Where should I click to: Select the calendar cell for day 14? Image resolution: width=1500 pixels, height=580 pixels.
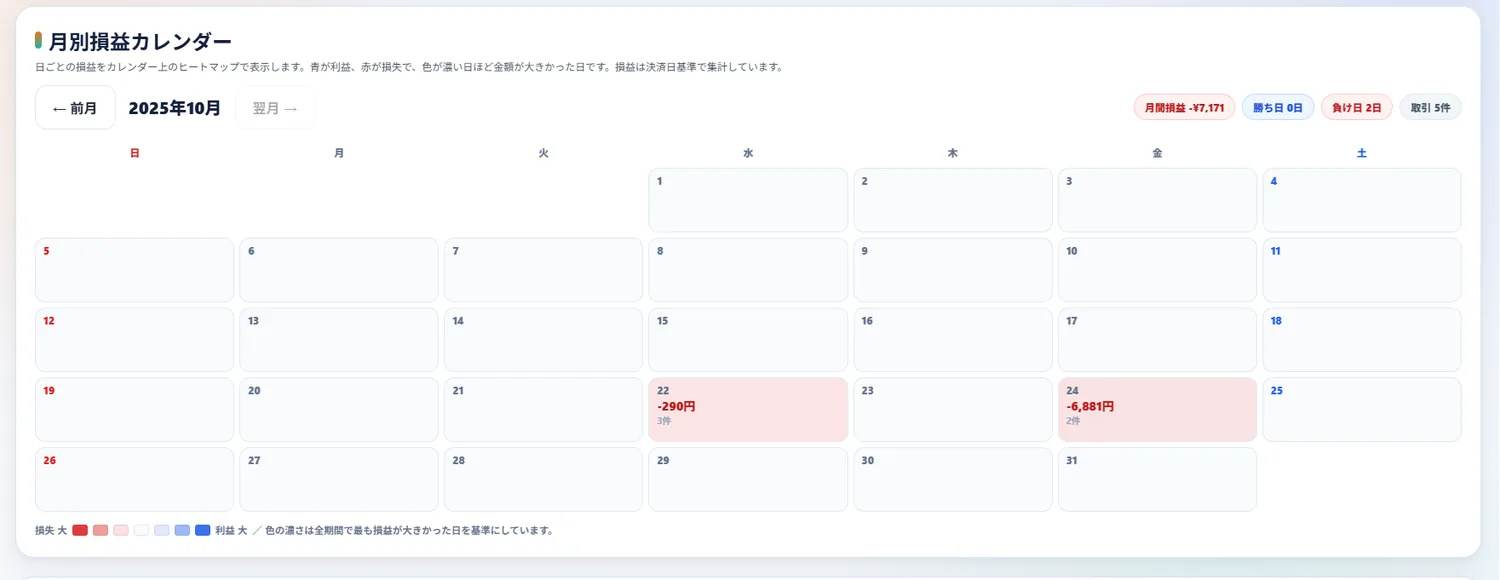click(543, 340)
